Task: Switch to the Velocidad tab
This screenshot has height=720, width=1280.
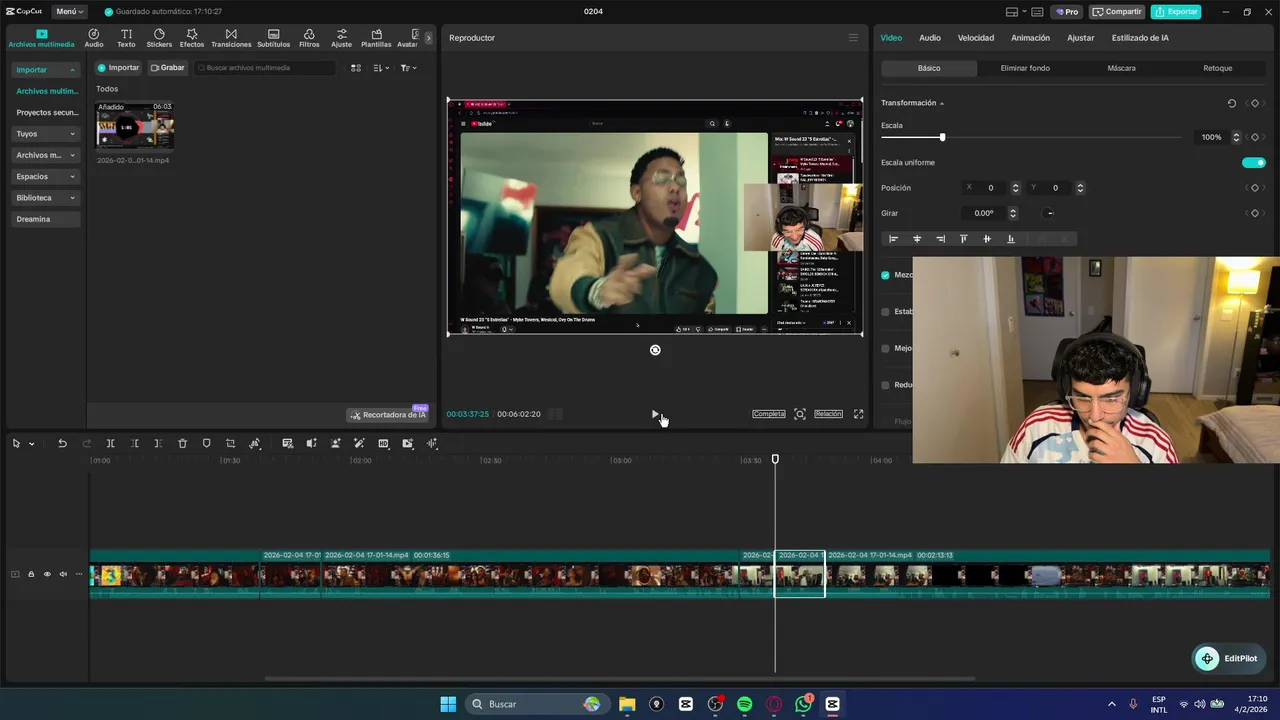Action: (x=976, y=38)
